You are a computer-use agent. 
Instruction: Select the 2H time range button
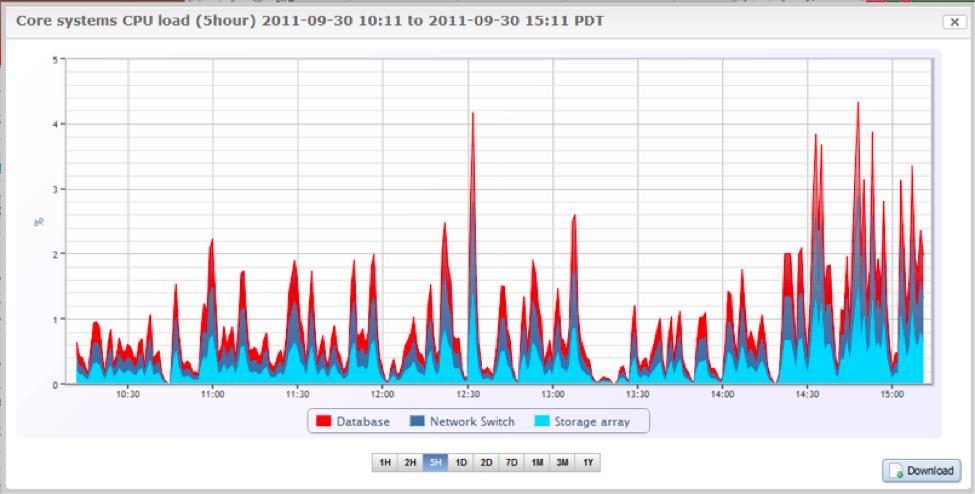(x=410, y=463)
